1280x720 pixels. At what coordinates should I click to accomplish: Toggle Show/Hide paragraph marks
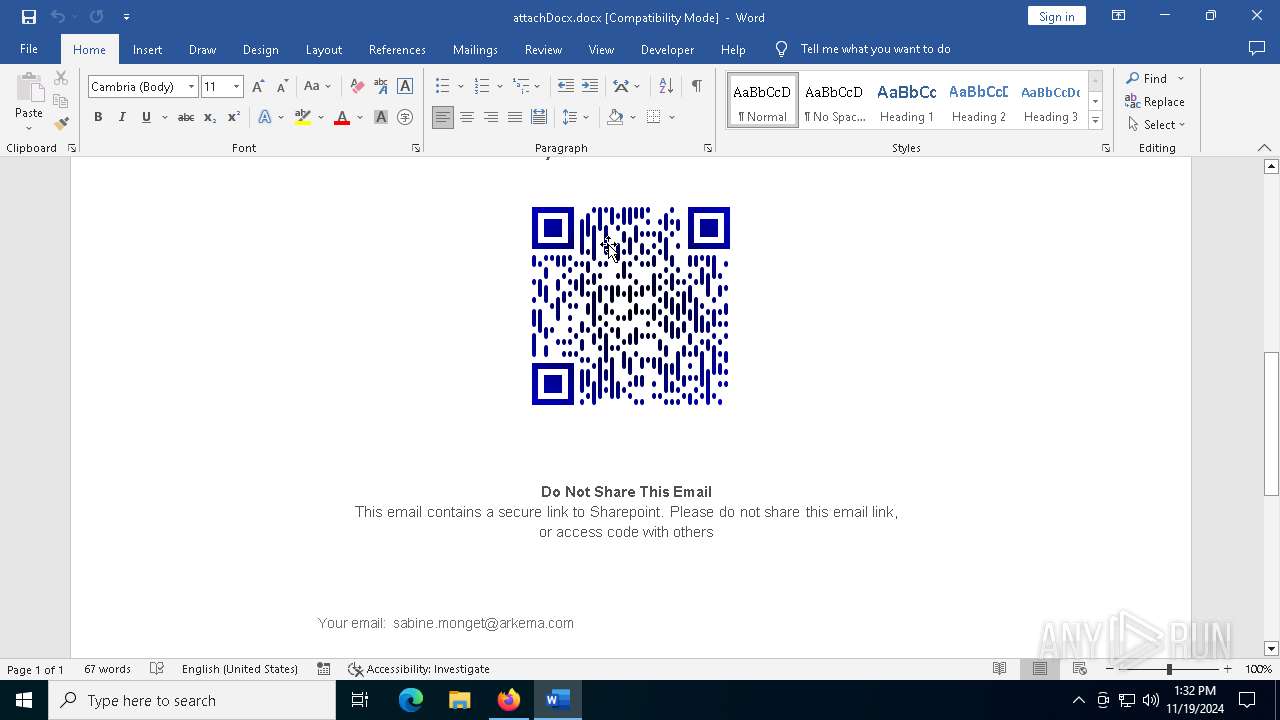click(x=697, y=86)
